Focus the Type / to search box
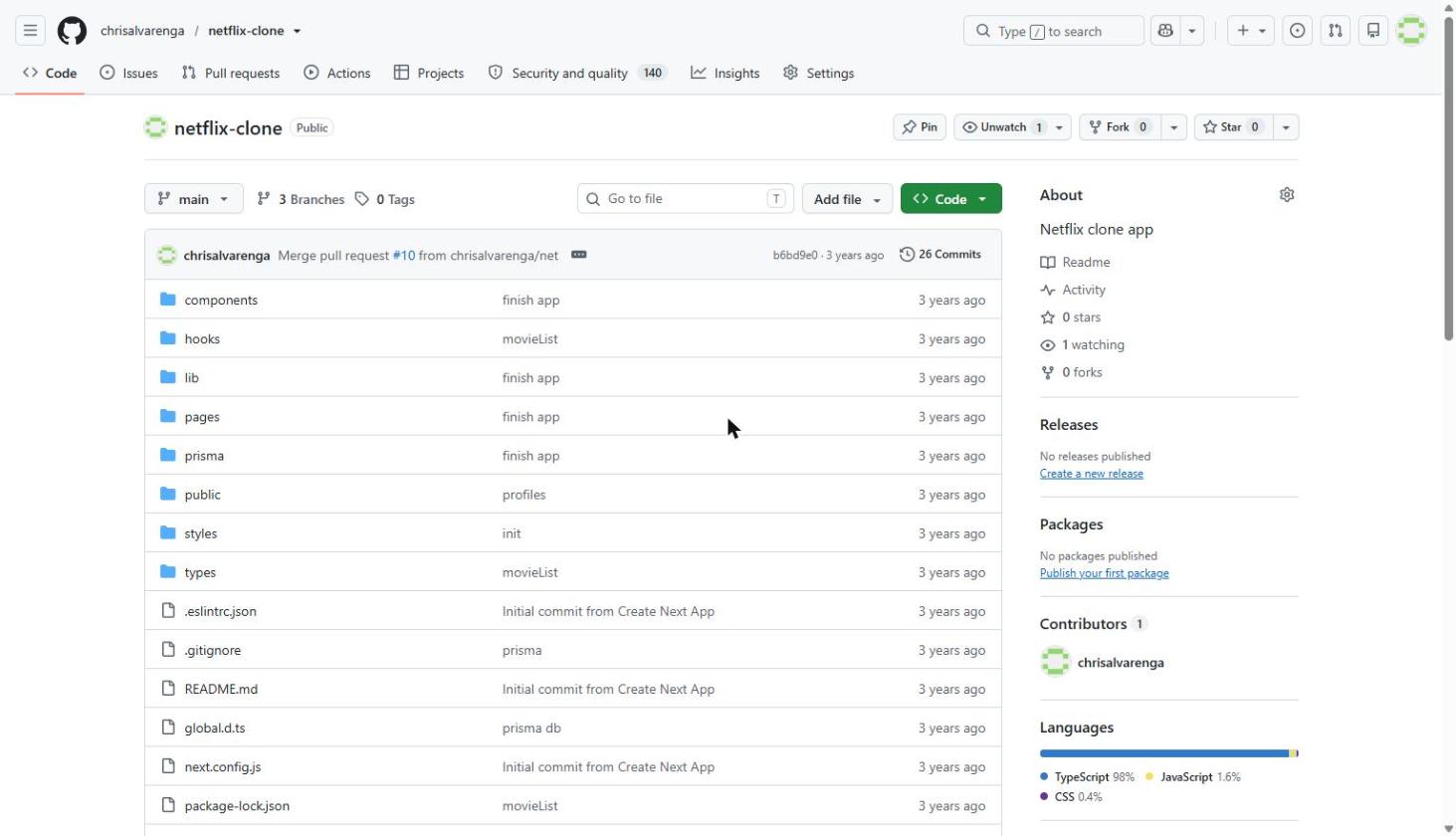The width and height of the screenshot is (1456, 836). (x=1054, y=31)
